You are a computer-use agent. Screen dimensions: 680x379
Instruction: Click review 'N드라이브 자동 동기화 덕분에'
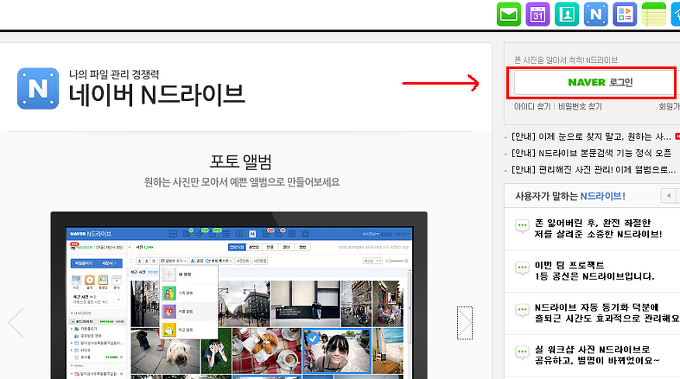tap(607, 313)
